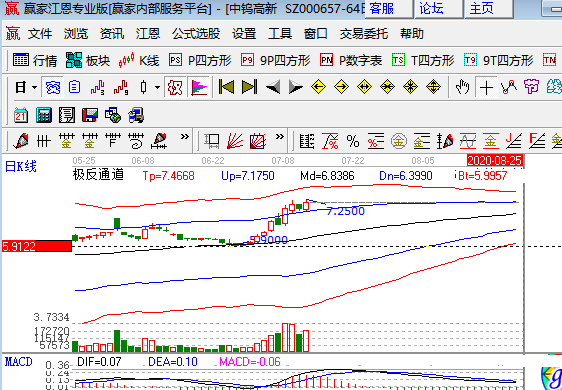Click the yellow left-arrow diamond icon
The image size is (562, 390).
318,87
